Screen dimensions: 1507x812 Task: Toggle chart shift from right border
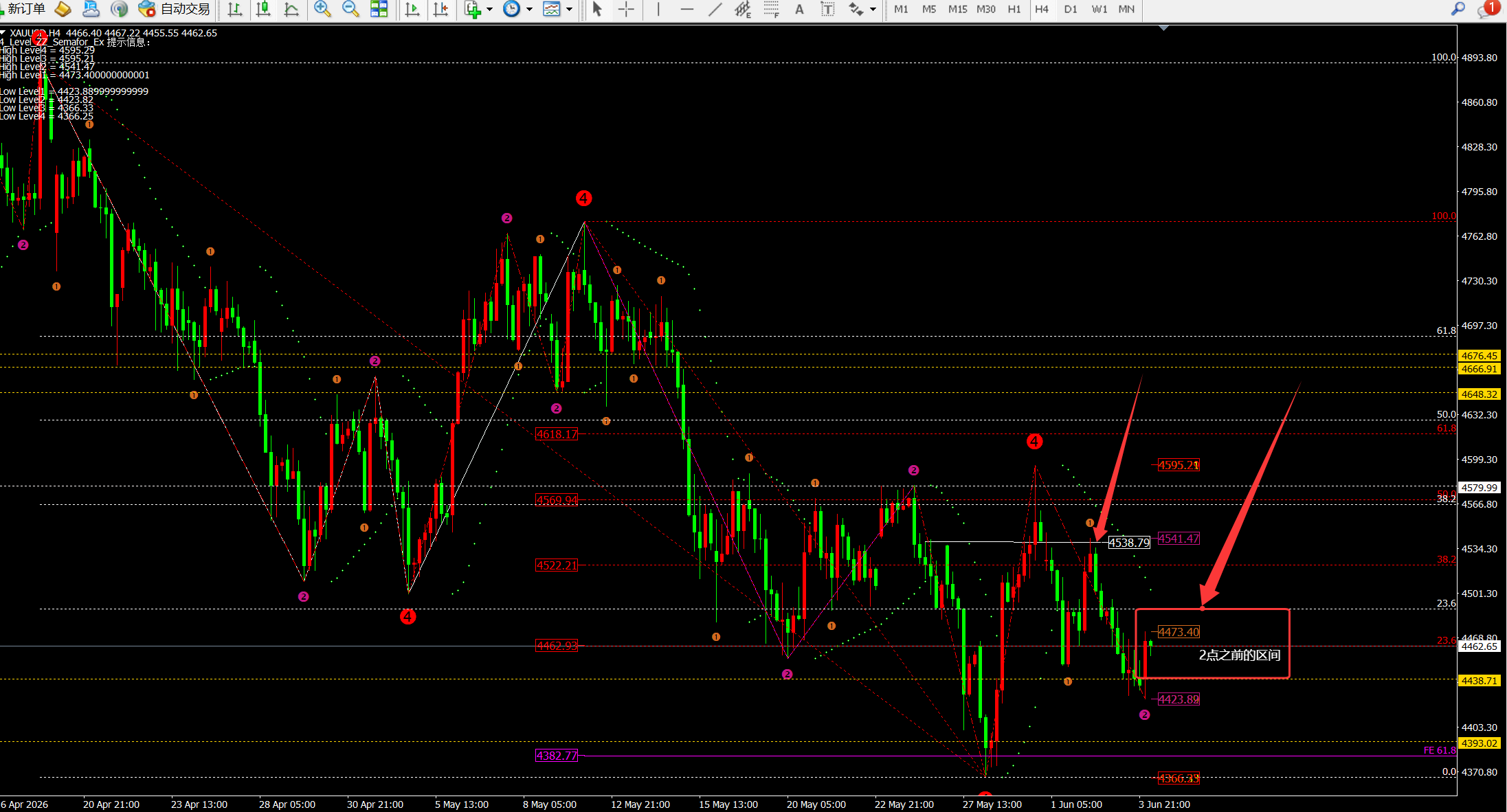point(441,9)
